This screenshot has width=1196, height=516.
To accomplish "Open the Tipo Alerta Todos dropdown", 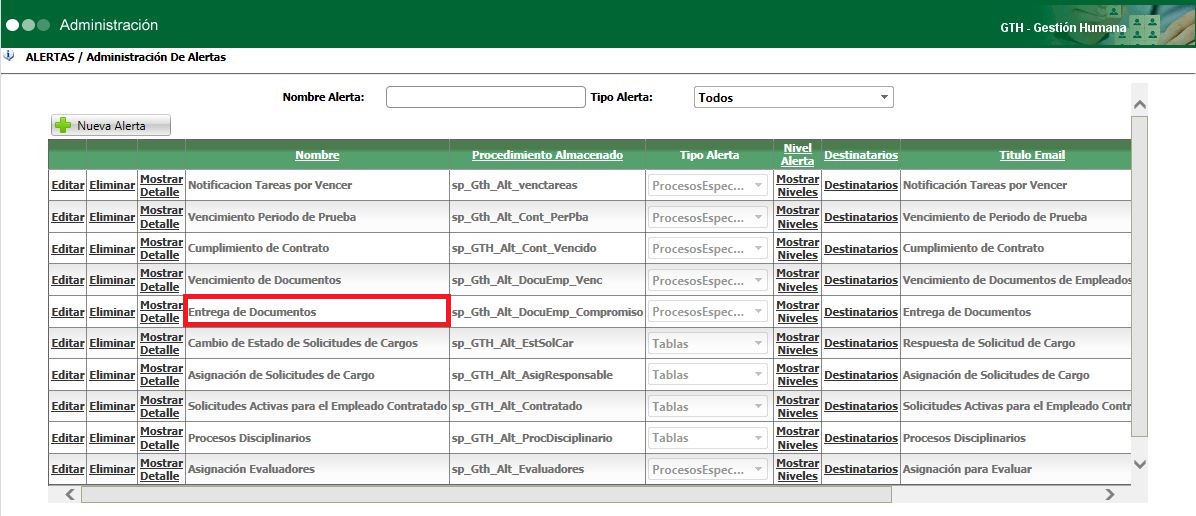I will tap(793, 97).
